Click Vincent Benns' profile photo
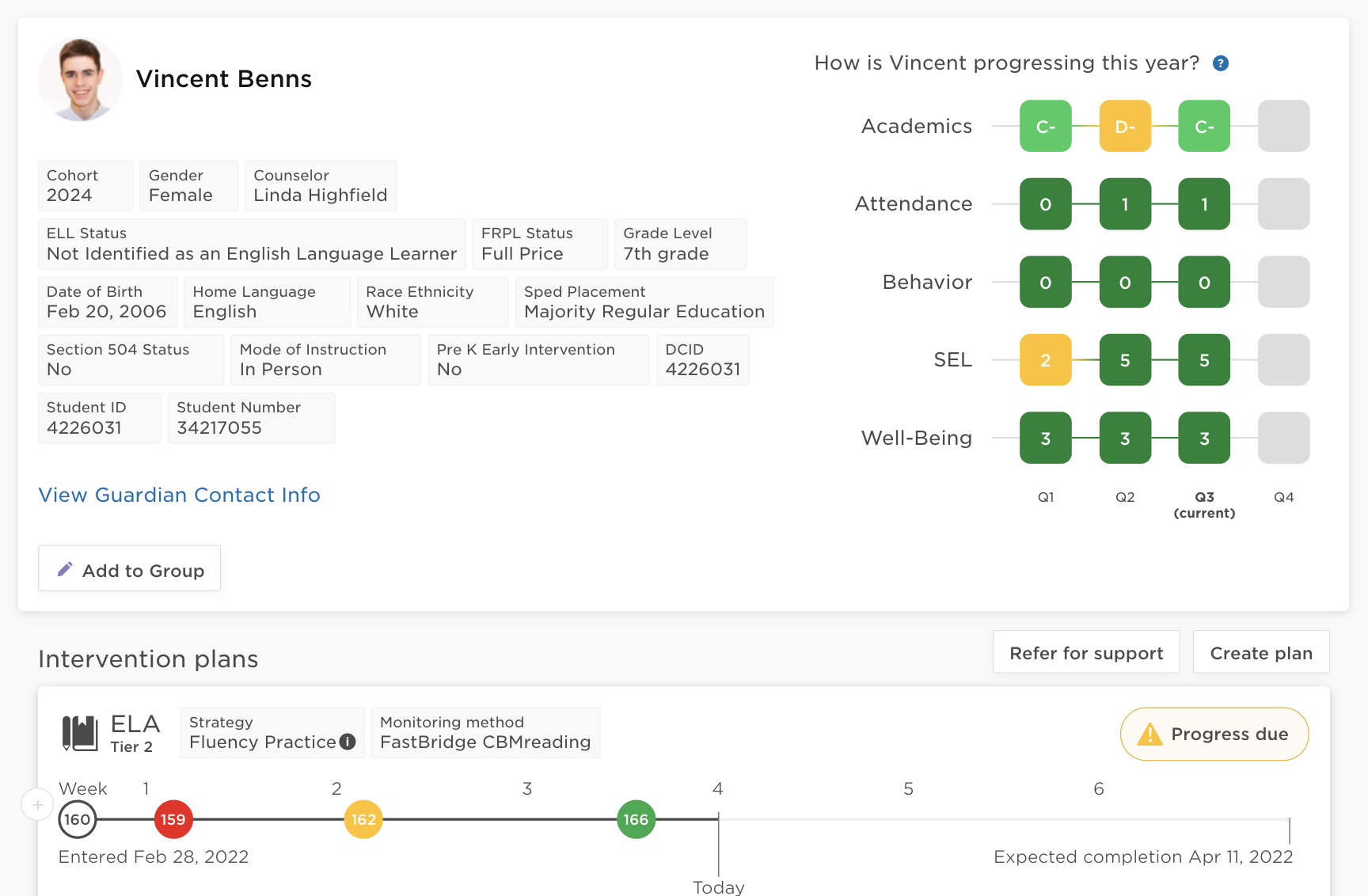1368x896 pixels. [80, 79]
